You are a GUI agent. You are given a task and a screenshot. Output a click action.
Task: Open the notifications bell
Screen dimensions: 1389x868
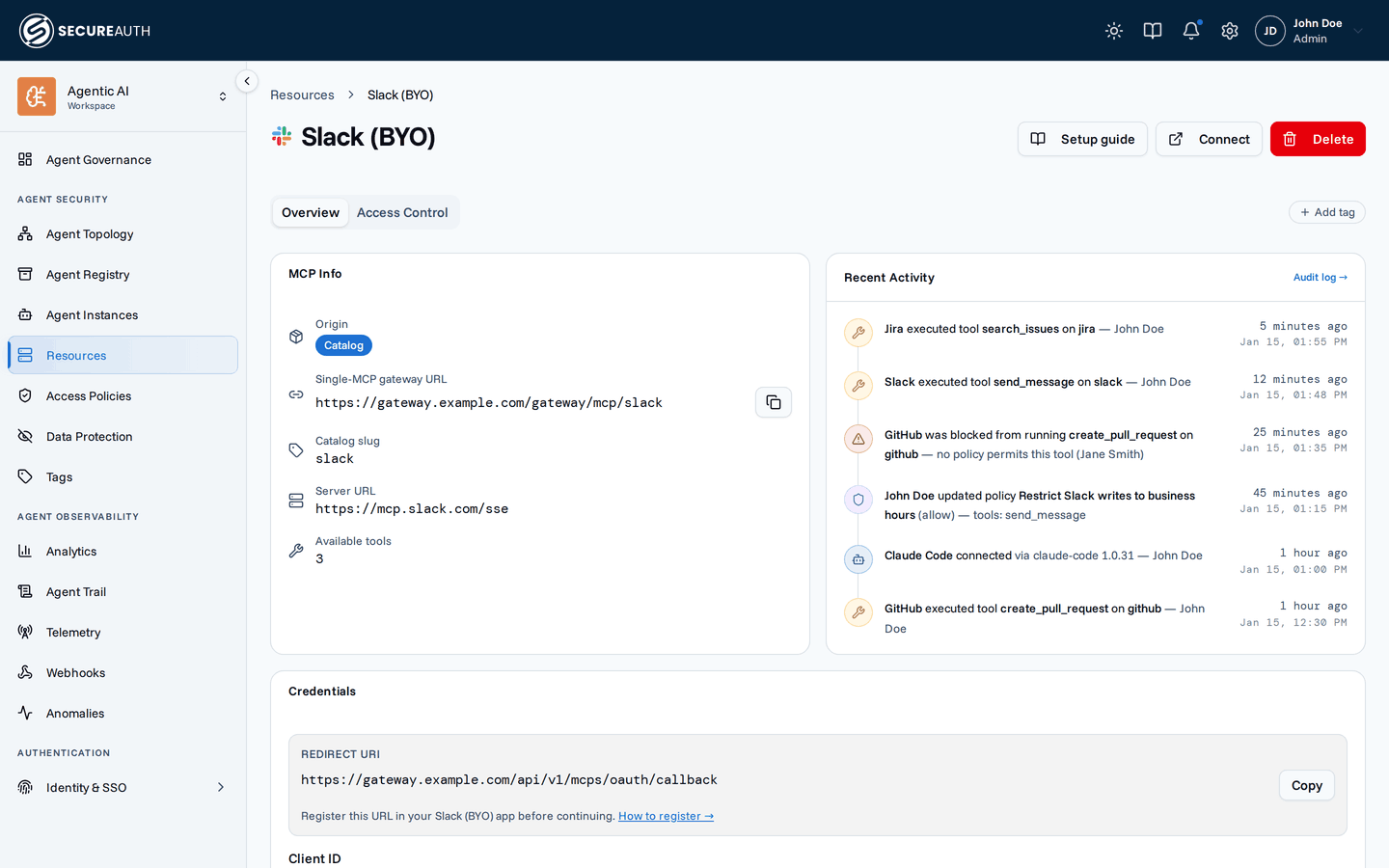[x=1191, y=31]
